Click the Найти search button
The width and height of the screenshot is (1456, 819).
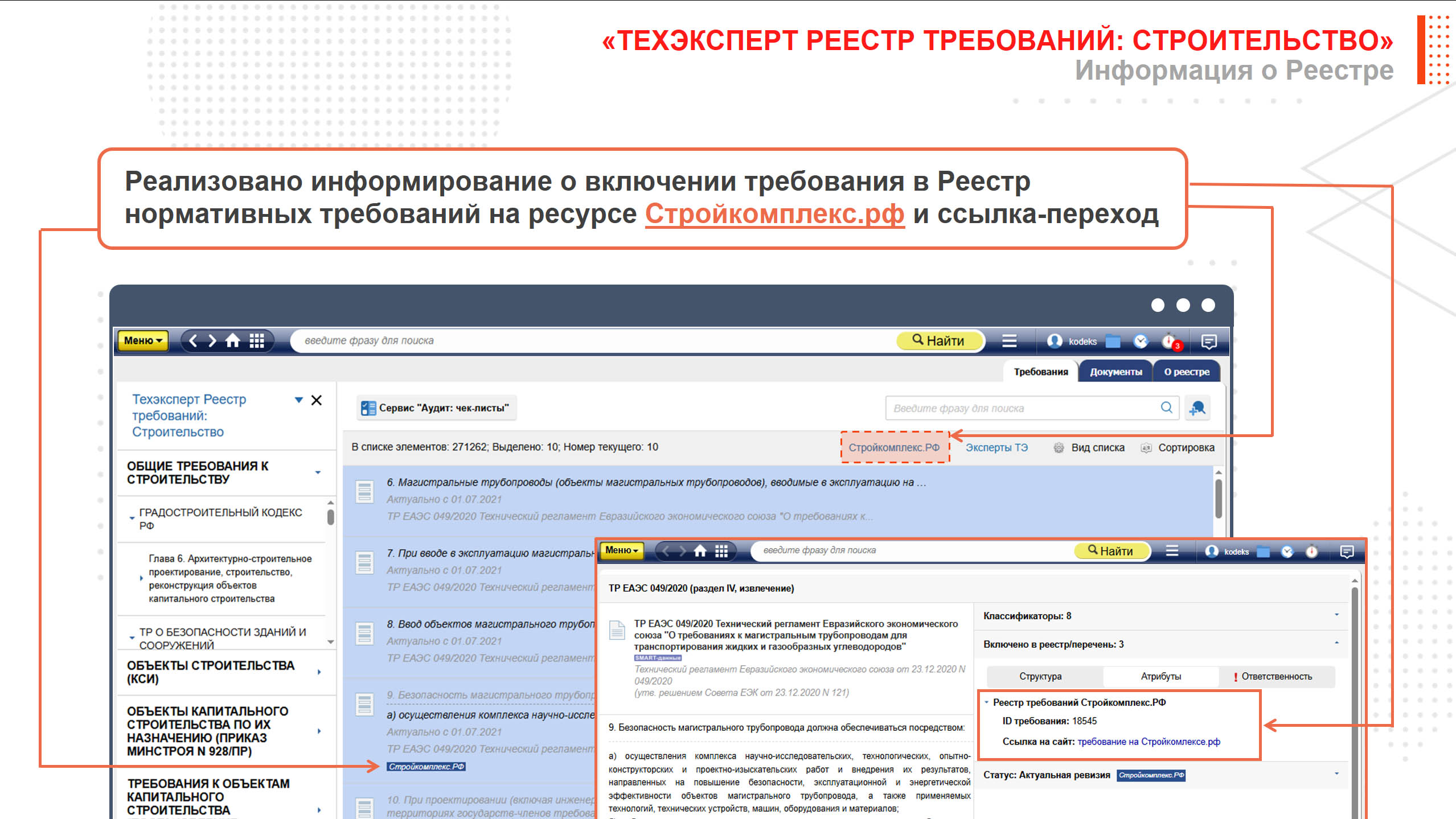939,341
